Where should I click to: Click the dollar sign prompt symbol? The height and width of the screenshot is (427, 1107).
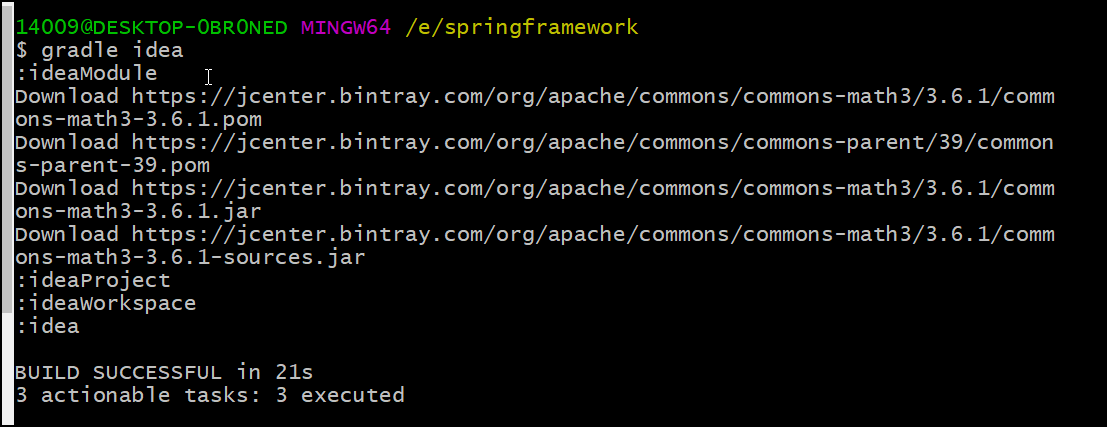click(x=21, y=50)
